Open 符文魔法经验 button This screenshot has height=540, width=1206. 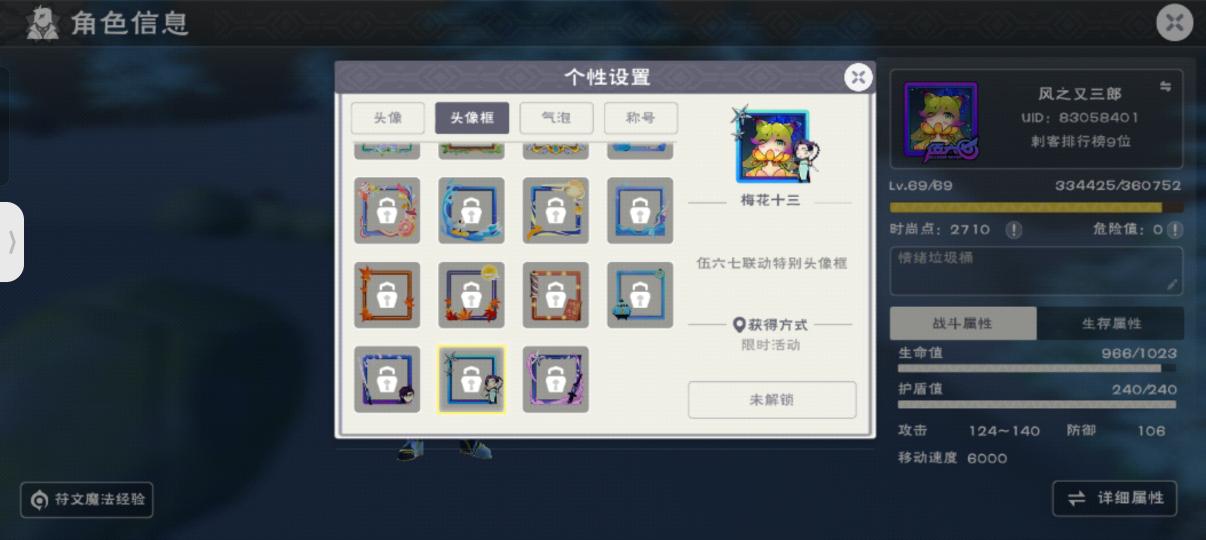pos(87,500)
